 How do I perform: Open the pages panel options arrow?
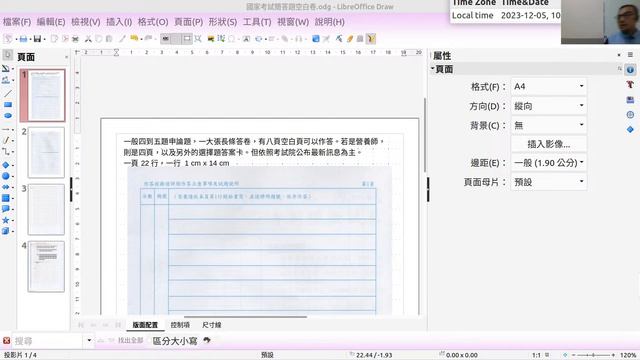click(x=66, y=57)
